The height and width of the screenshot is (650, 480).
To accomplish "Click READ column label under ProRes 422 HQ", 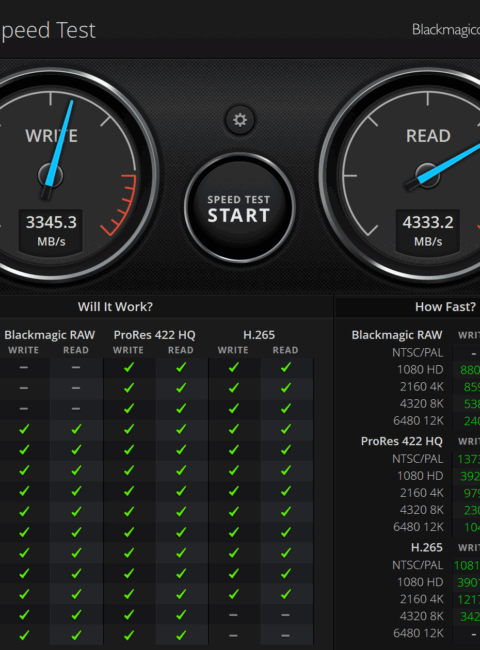I will point(181,350).
